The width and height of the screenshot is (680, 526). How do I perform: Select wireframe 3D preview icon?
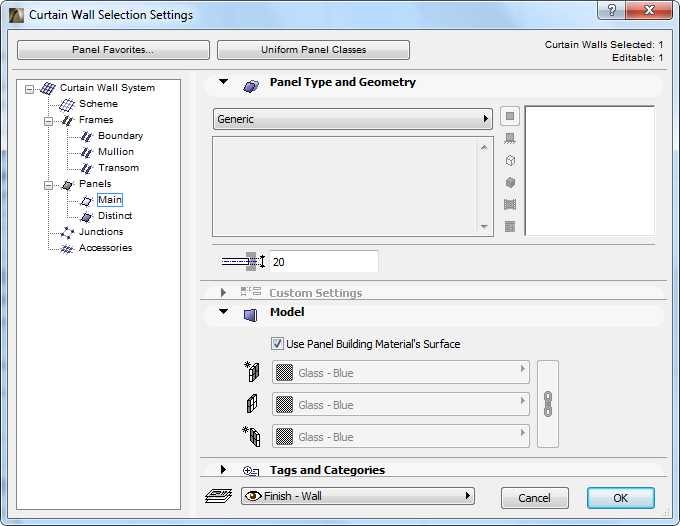pos(510,160)
